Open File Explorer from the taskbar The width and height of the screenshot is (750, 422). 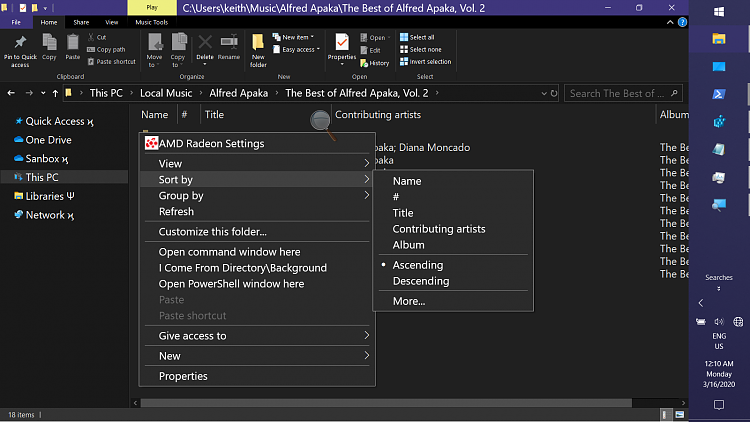[719, 39]
